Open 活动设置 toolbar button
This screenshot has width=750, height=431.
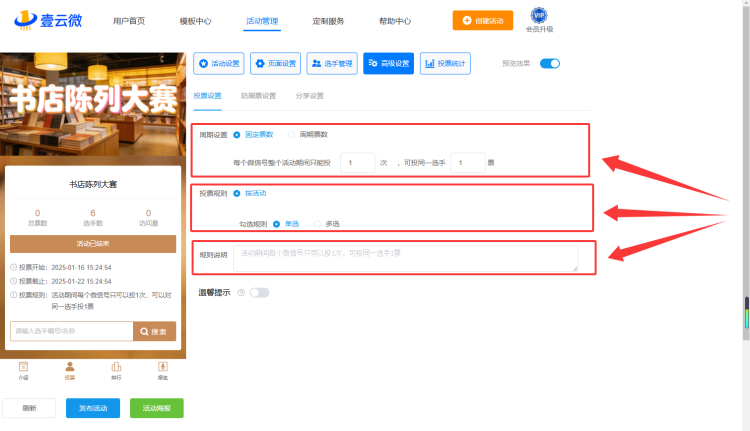[x=219, y=63]
